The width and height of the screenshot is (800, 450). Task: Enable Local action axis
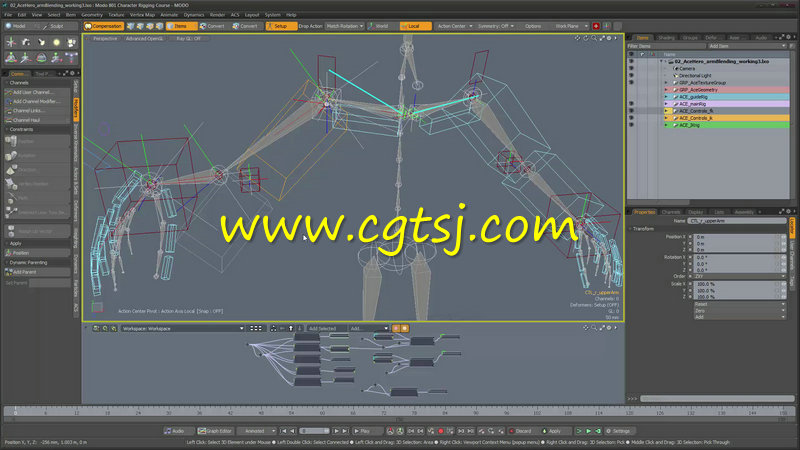click(x=415, y=26)
